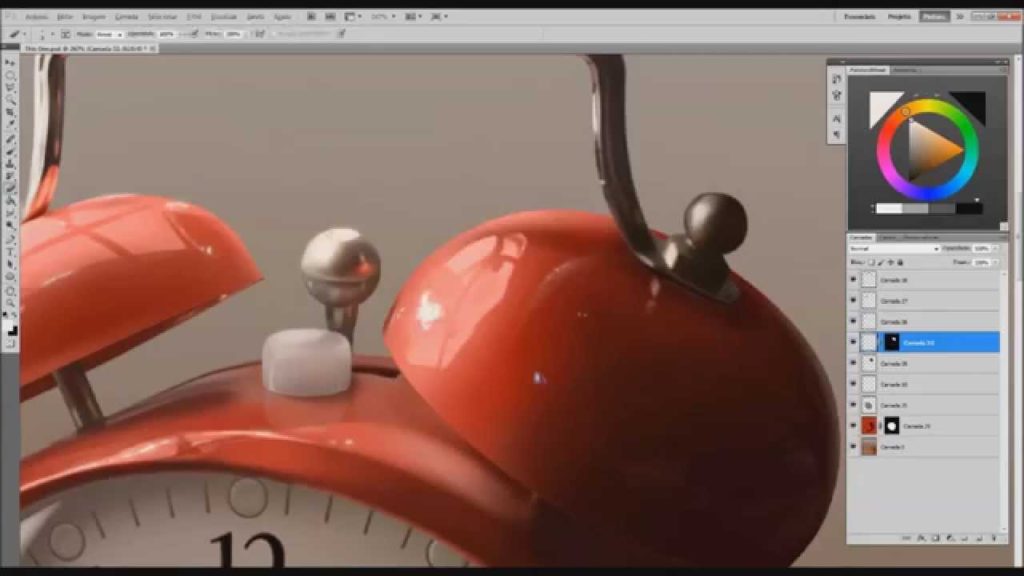This screenshot has height=576, width=1024.
Task: Hide the bottom-most layer in Layers panel
Action: (853, 447)
